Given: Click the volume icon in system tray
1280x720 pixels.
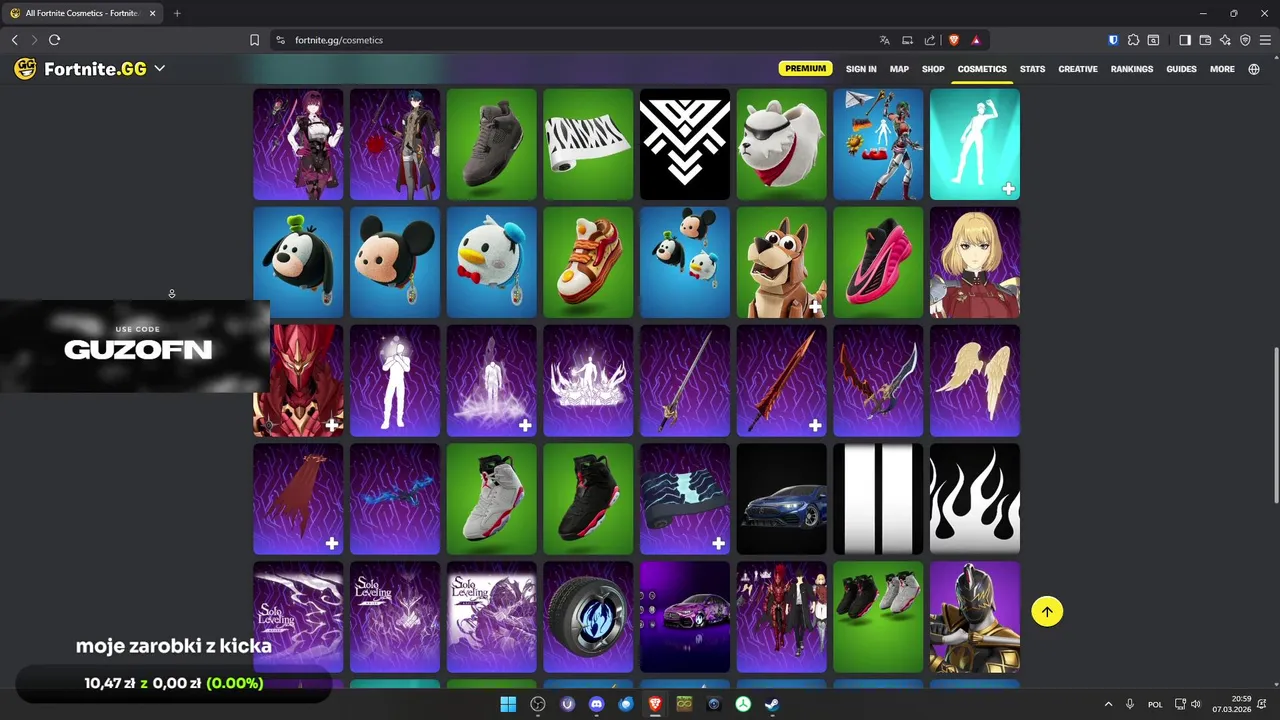Looking at the screenshot, I should click(x=1196, y=704).
